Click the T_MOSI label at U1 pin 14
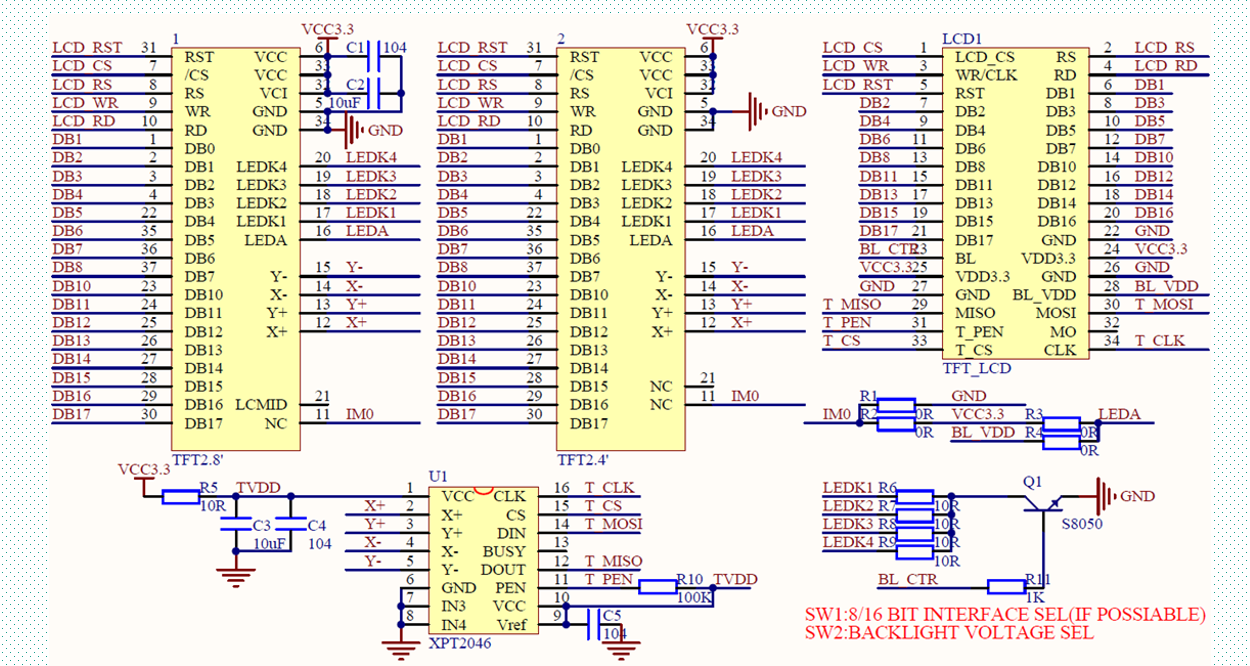 point(613,524)
